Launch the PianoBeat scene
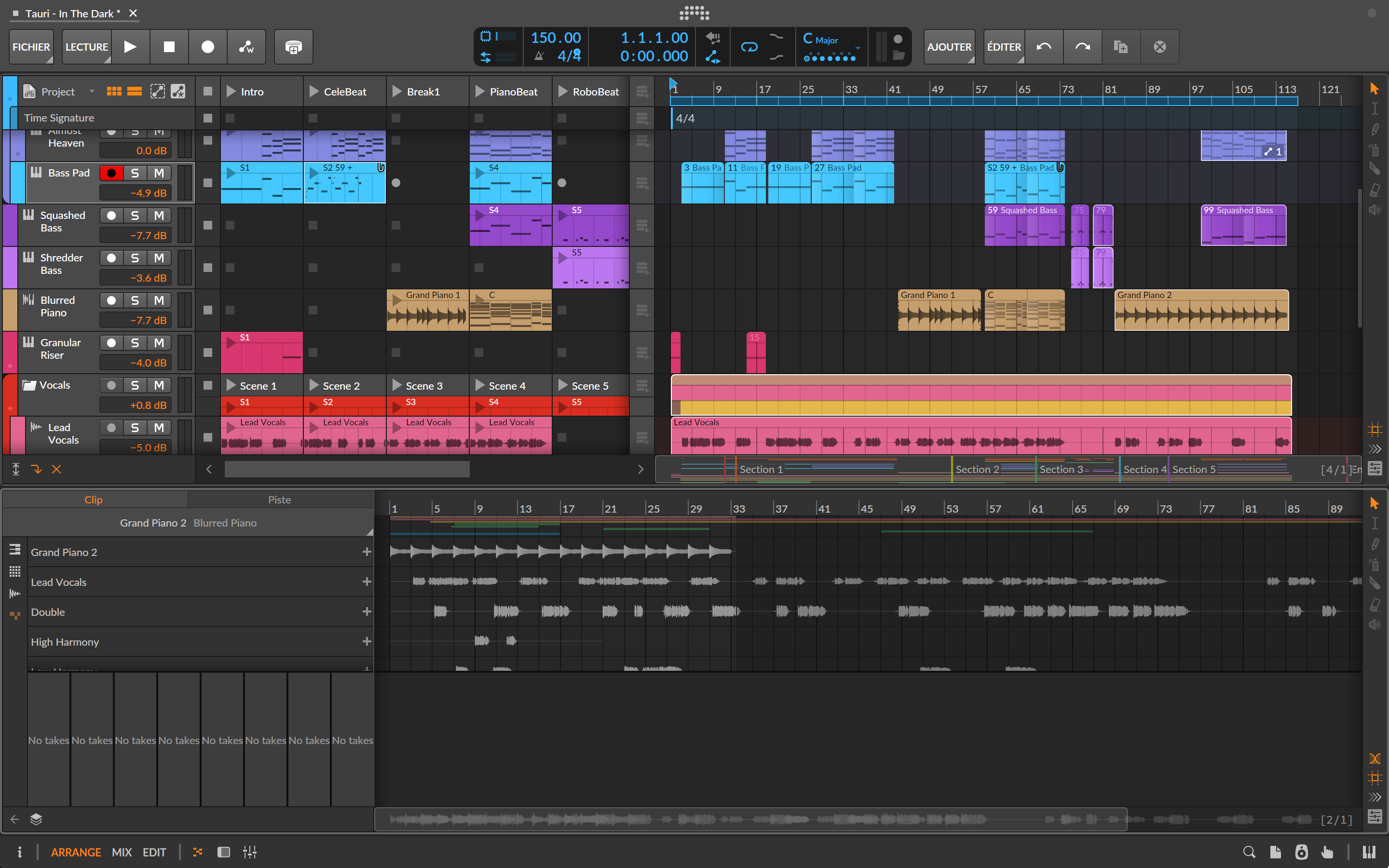Image resolution: width=1389 pixels, height=868 pixels. tap(480, 91)
